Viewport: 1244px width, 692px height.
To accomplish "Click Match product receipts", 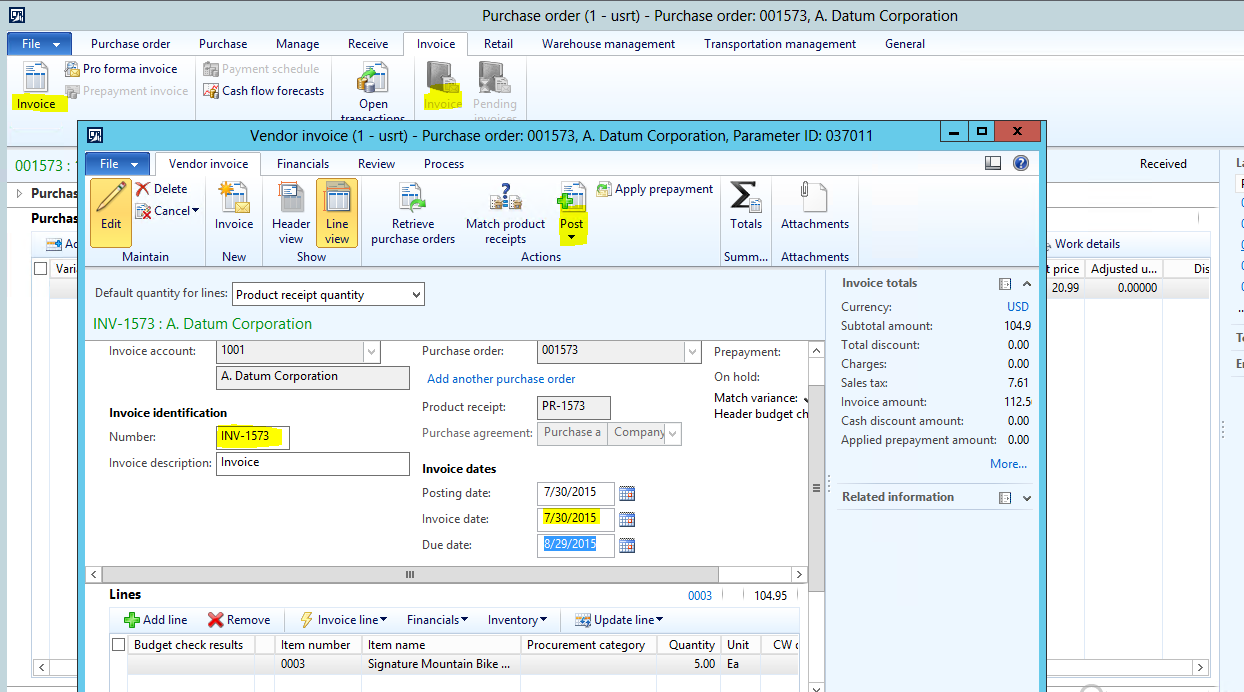I will point(506,213).
